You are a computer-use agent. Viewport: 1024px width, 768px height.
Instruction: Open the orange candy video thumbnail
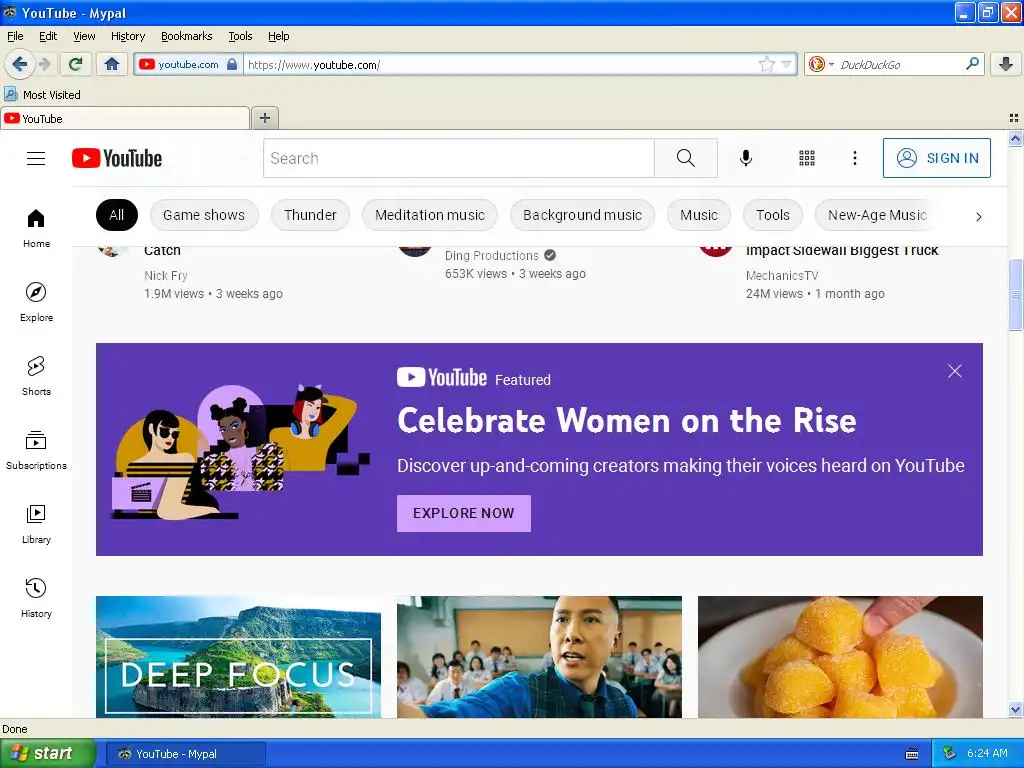[x=840, y=656]
